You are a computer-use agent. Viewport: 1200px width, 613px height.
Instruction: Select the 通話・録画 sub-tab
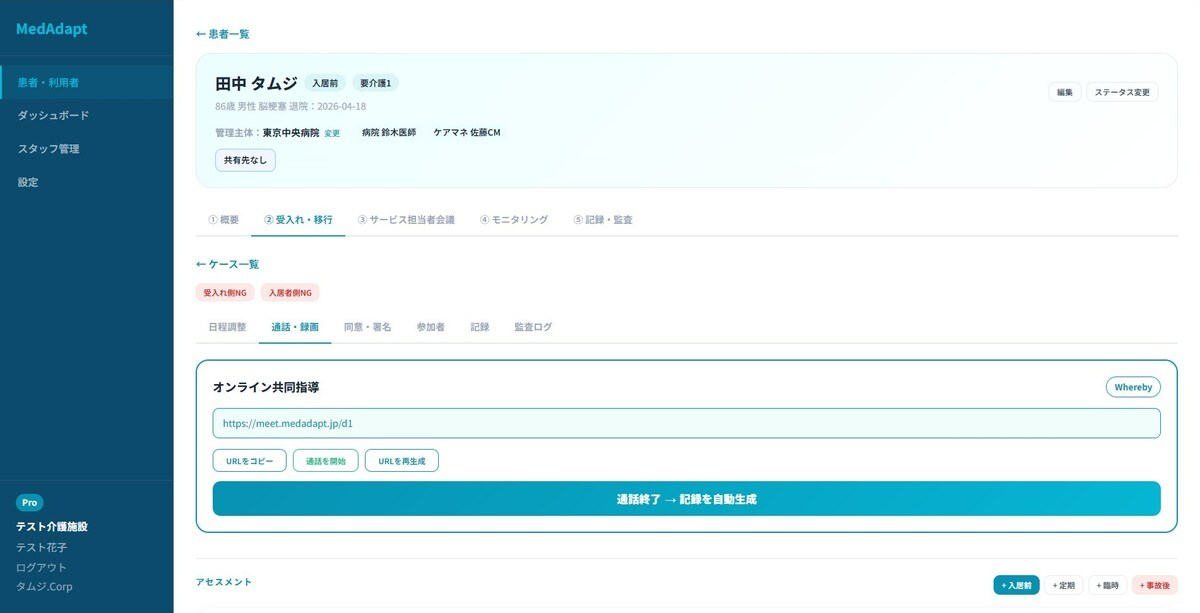[x=295, y=327]
